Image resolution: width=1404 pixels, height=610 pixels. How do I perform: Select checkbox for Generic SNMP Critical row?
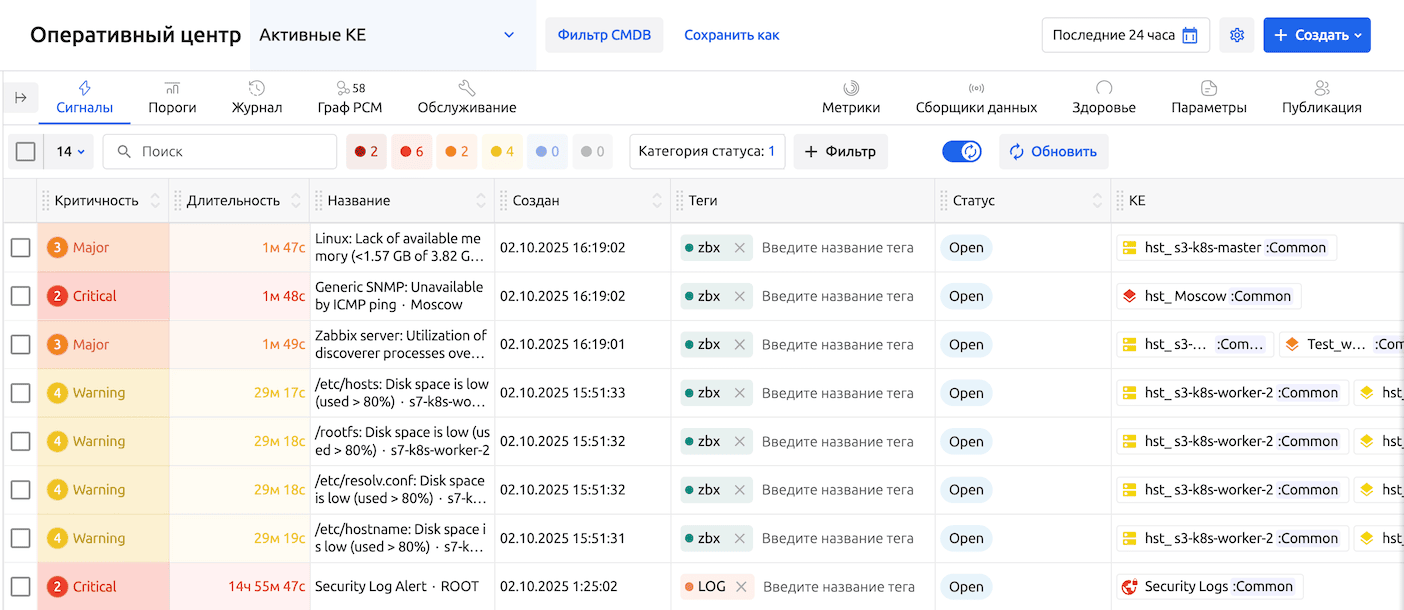click(21, 296)
